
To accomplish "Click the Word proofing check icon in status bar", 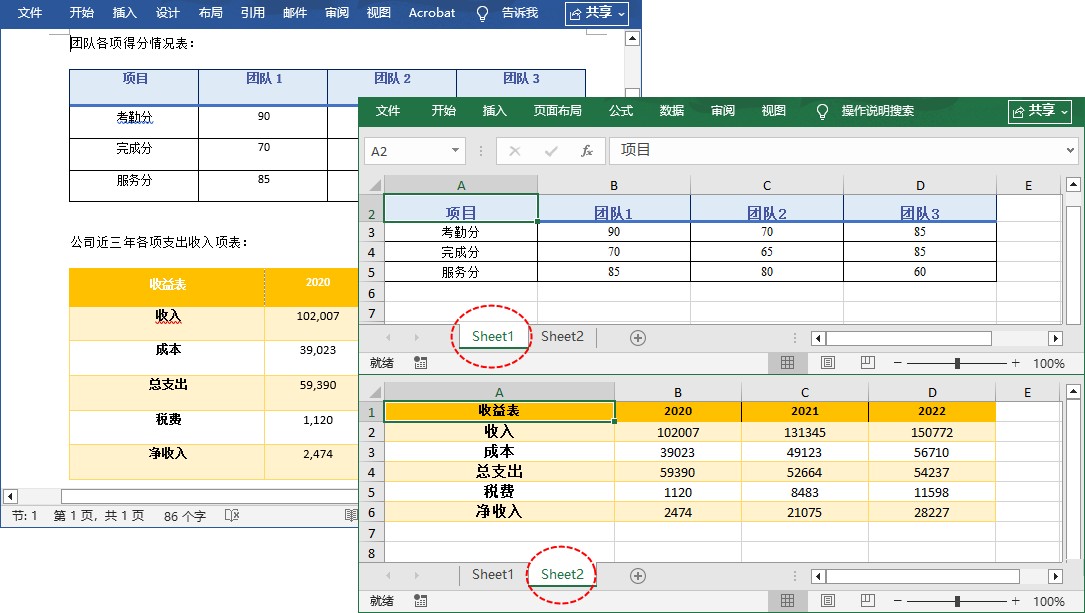I will coord(232,515).
